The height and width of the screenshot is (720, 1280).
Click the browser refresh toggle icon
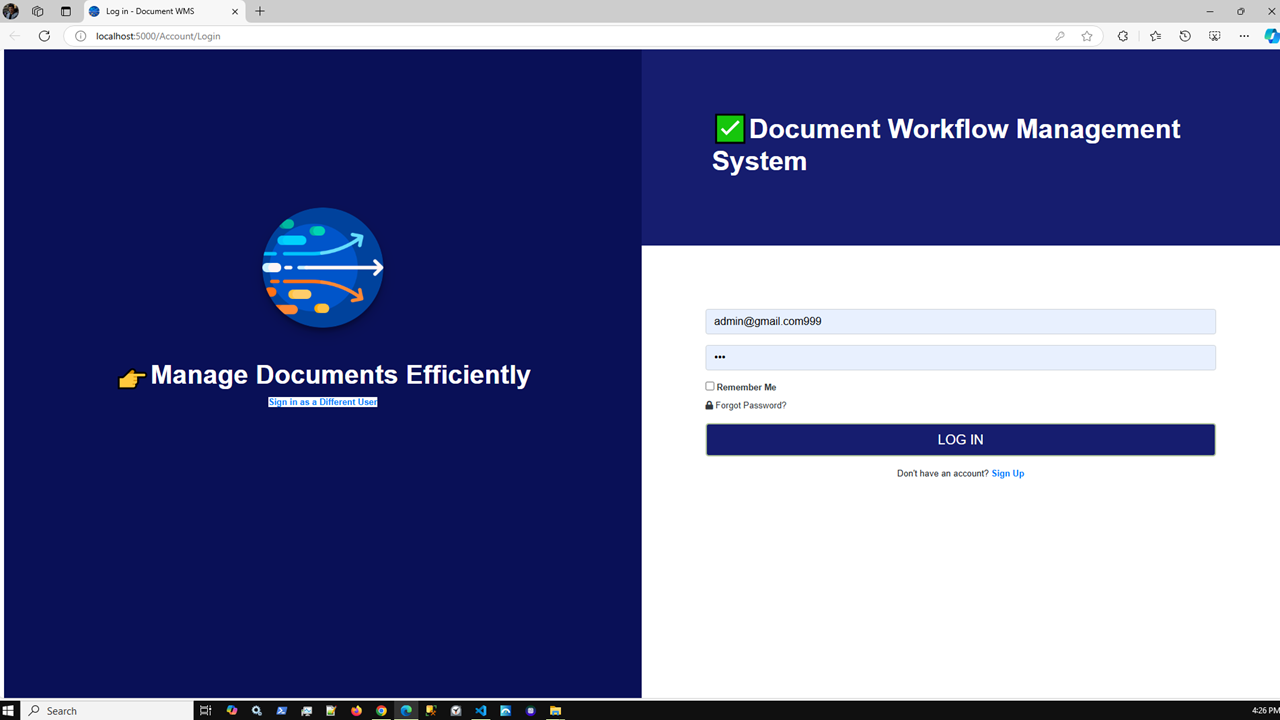[44, 36]
